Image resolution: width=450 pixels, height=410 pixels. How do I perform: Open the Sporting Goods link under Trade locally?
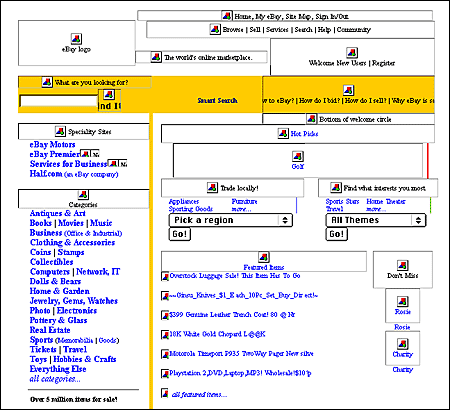[x=191, y=209]
